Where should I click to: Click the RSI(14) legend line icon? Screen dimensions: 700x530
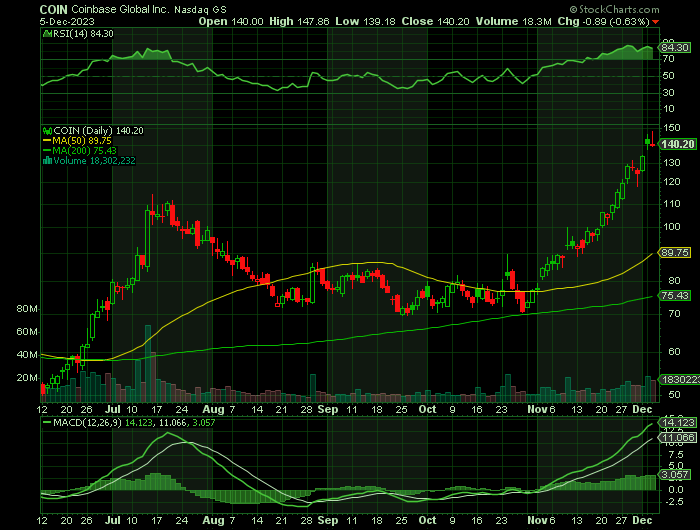click(x=47, y=33)
